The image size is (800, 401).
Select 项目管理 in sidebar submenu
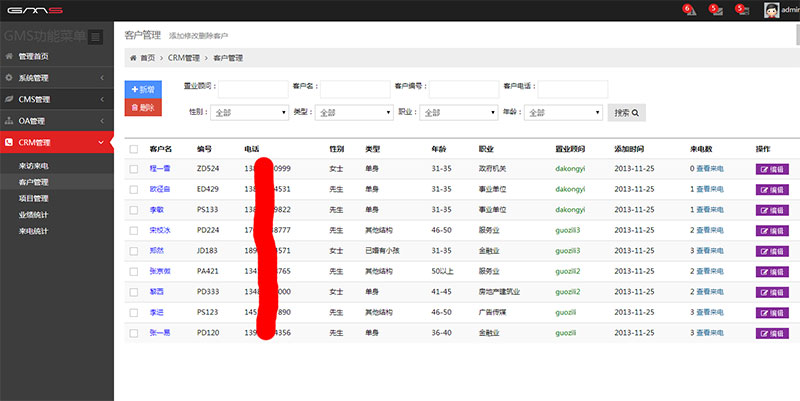point(33,198)
